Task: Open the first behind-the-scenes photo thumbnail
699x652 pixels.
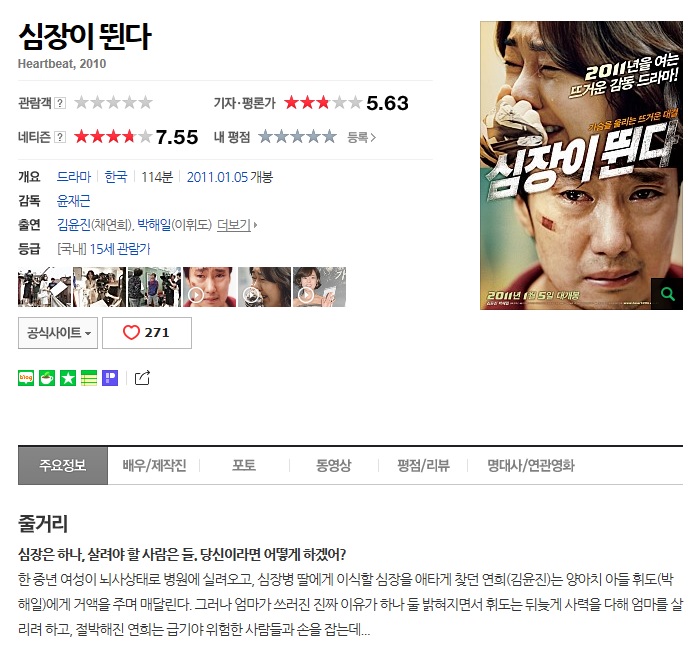Action: point(45,287)
